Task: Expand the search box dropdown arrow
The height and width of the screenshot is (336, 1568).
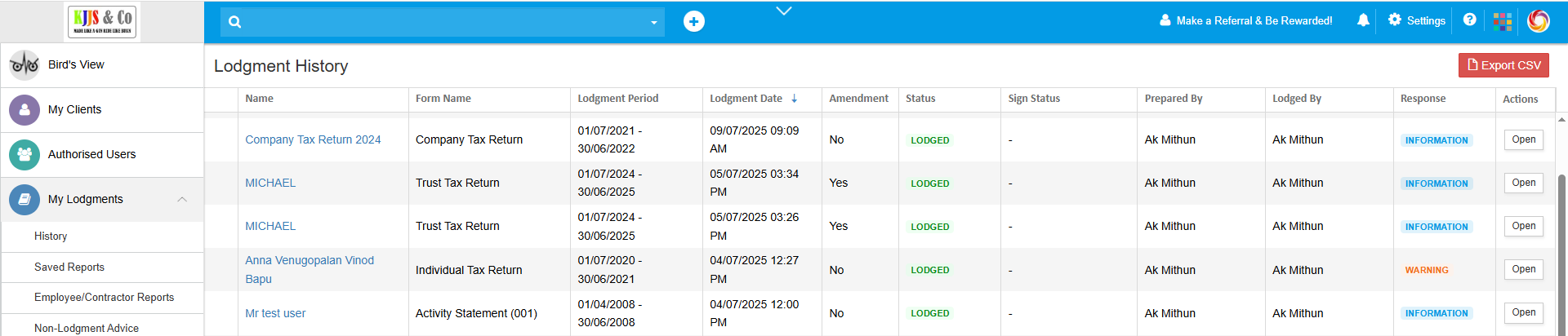Action: coord(653,23)
